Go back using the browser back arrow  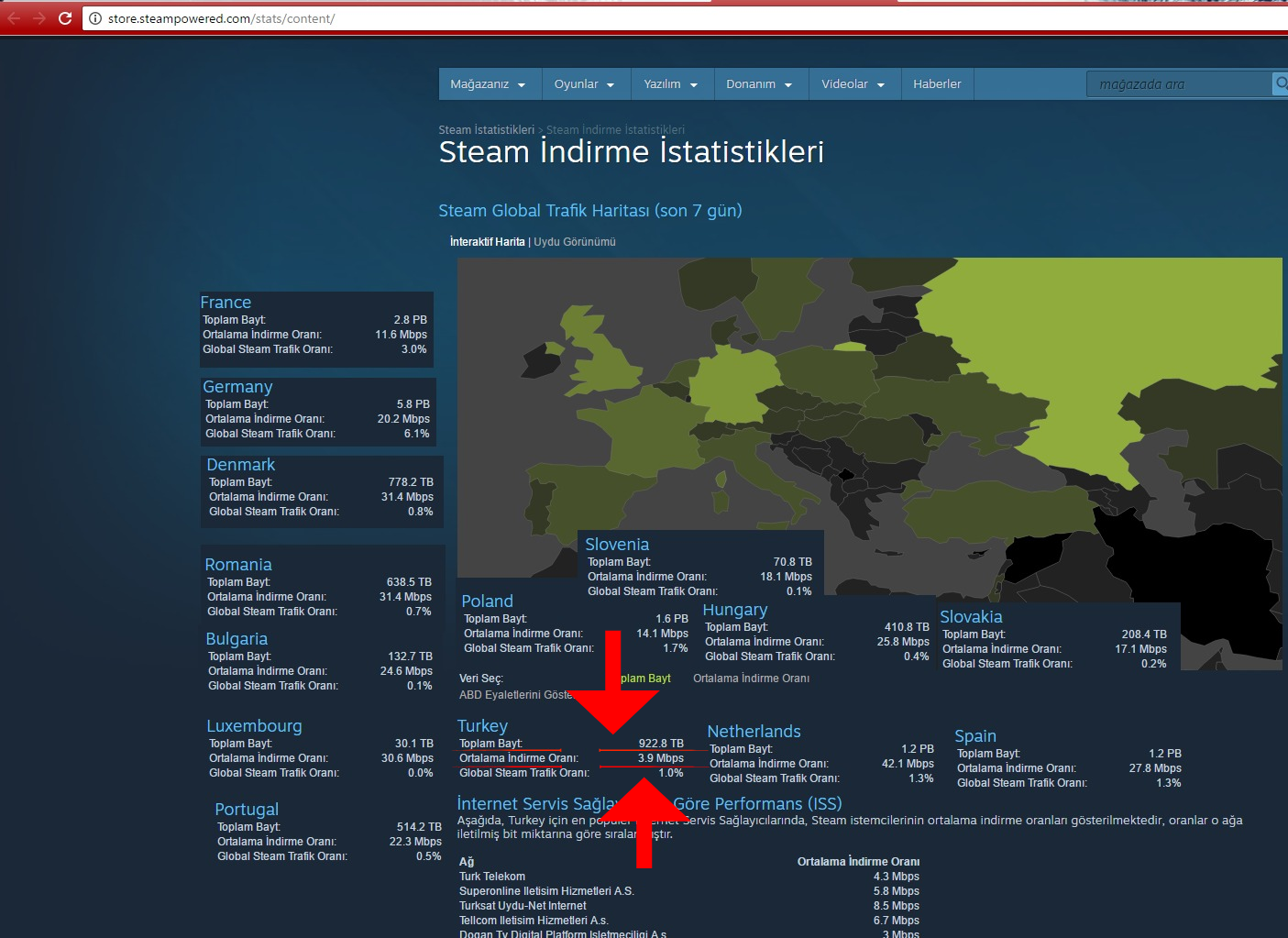(14, 18)
